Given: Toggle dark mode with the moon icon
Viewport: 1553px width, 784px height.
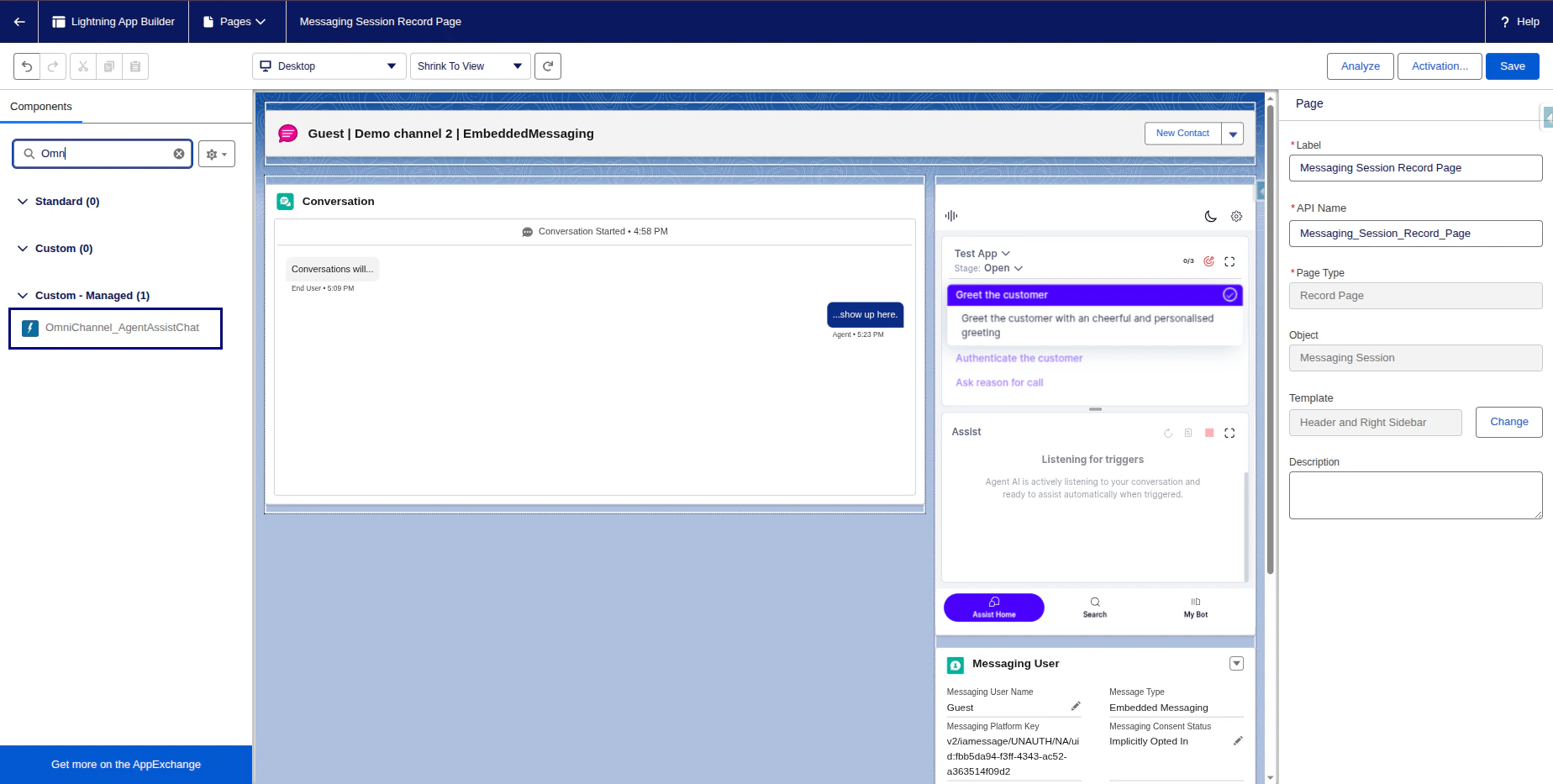Looking at the screenshot, I should click(1210, 216).
